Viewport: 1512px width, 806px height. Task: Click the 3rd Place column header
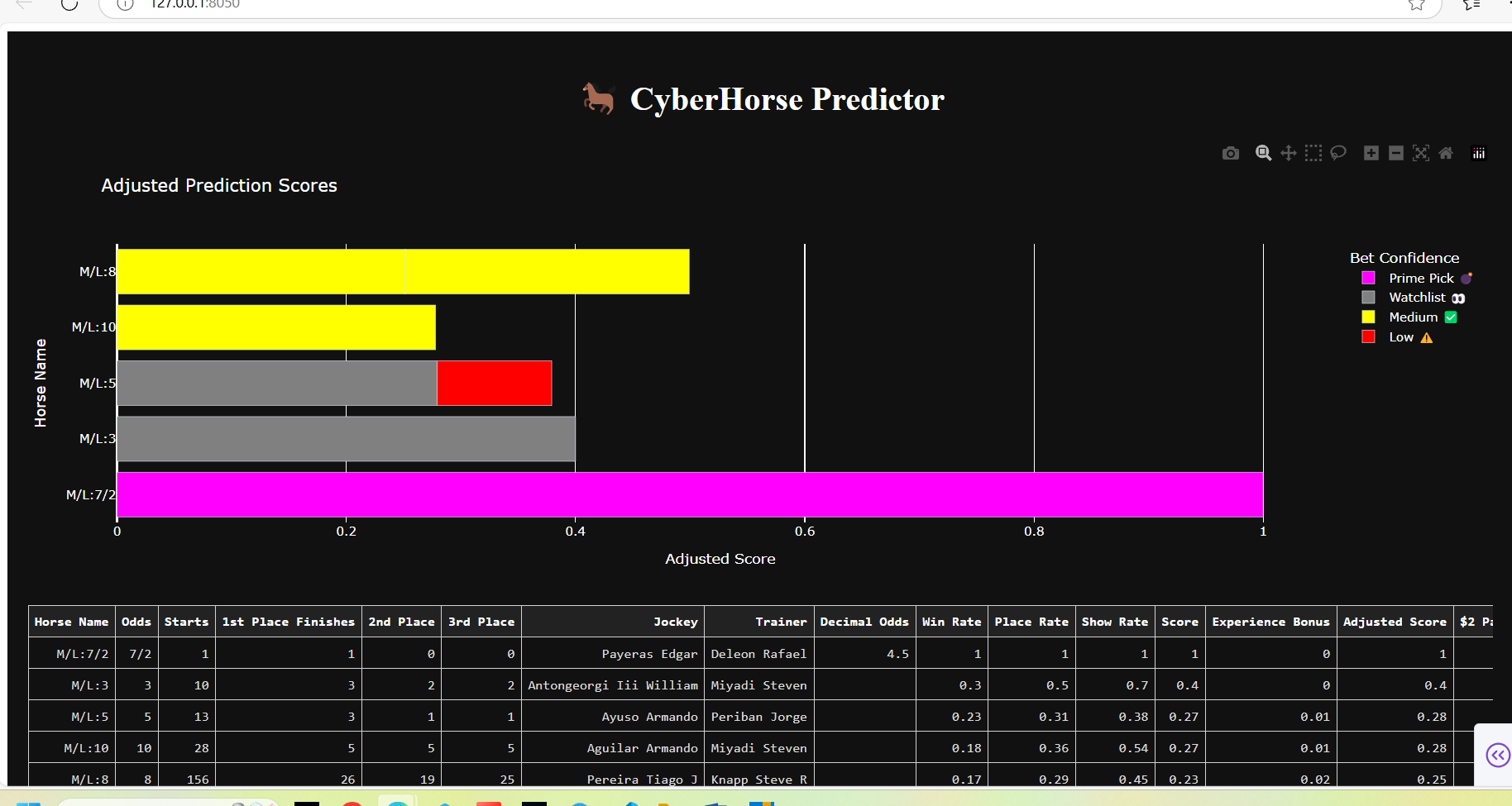point(481,622)
